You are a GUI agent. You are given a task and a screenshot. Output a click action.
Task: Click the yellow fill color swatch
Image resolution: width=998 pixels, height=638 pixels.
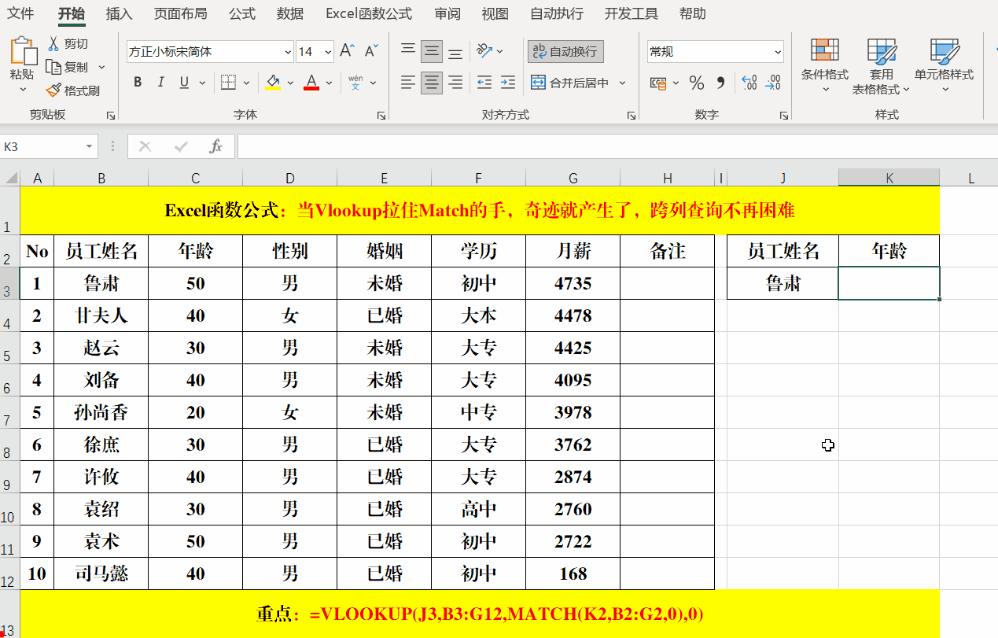[270, 88]
